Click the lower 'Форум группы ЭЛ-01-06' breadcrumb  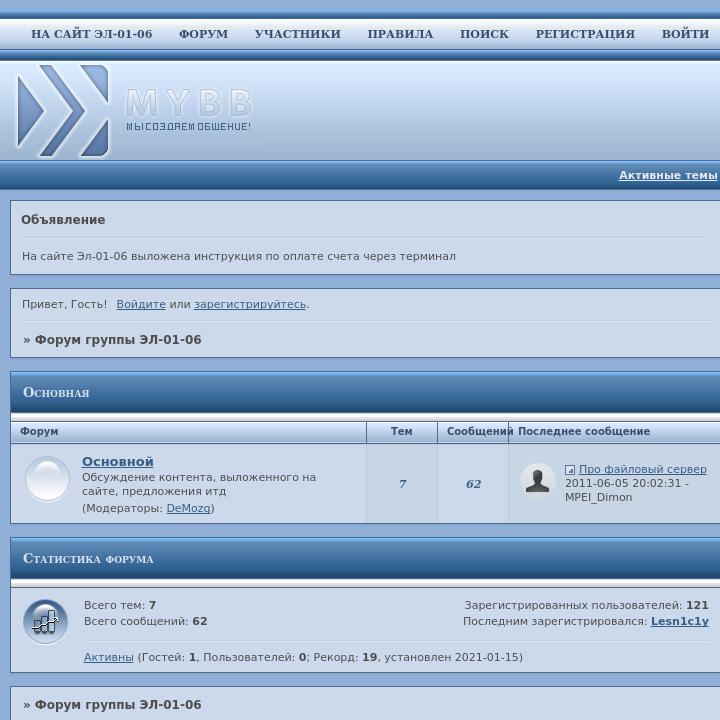[118, 705]
